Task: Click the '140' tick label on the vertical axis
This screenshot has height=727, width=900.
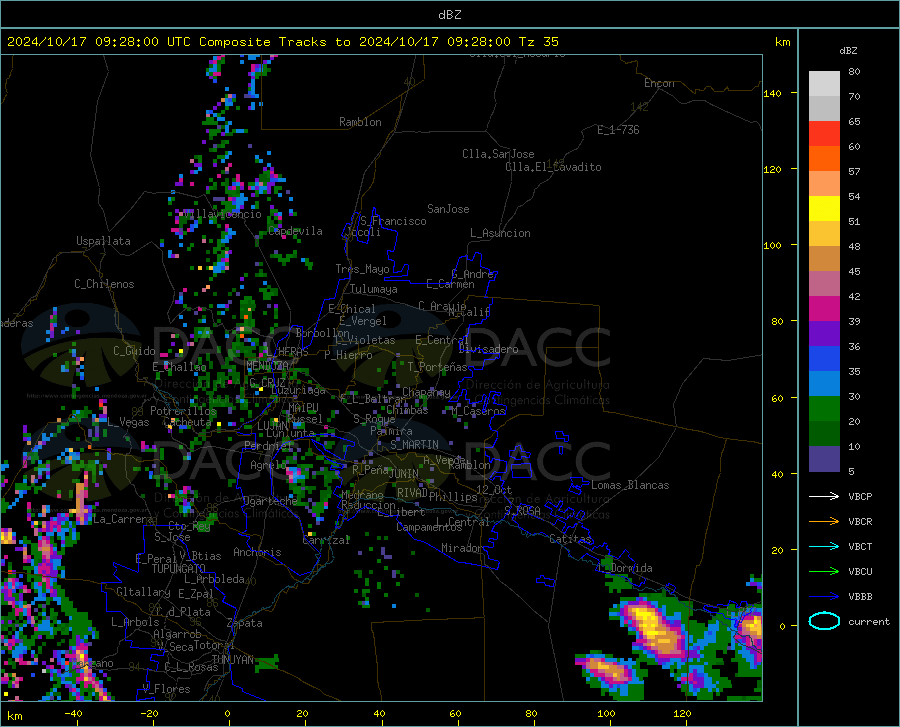Action: (772, 93)
